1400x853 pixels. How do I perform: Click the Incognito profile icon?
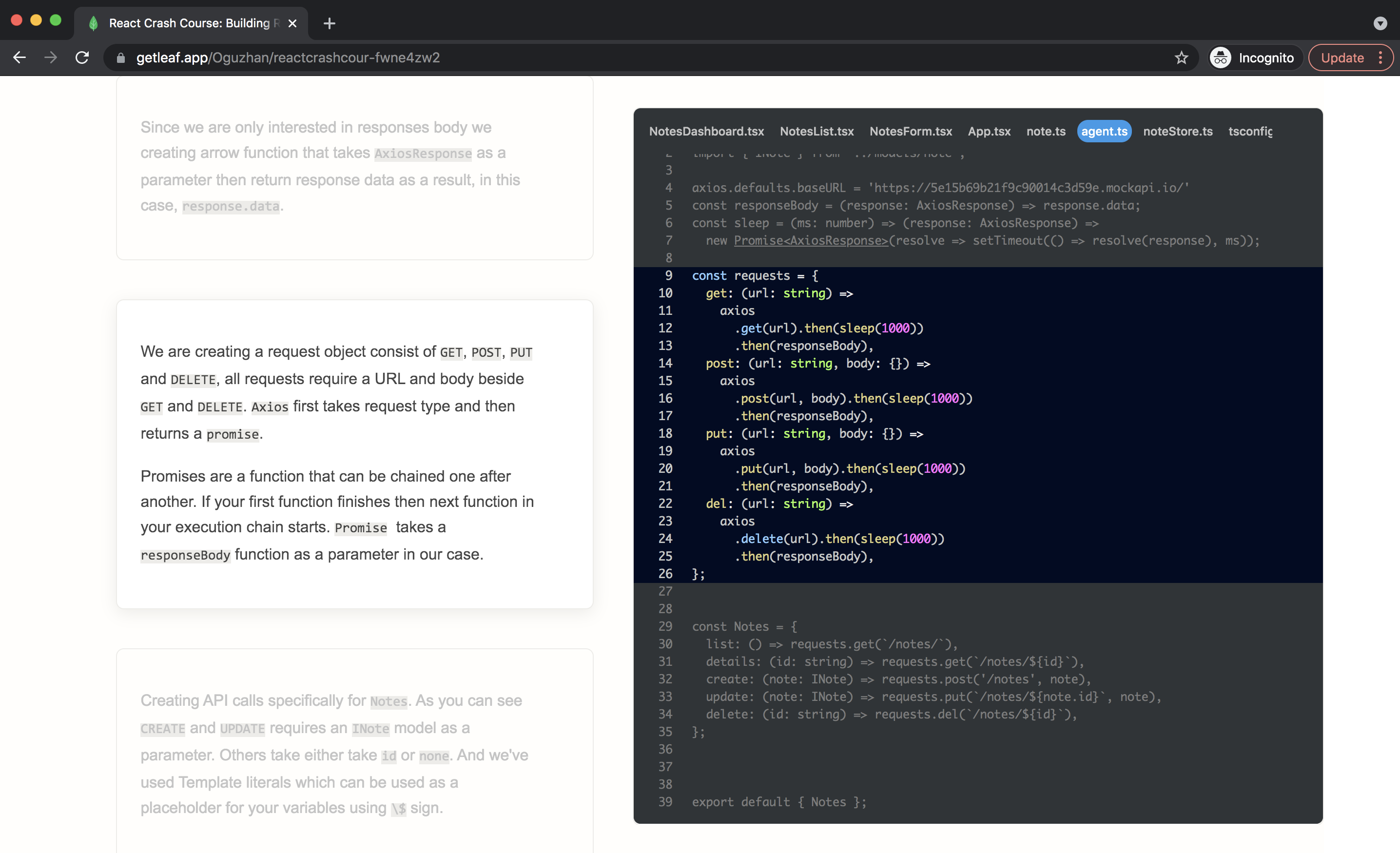pos(1221,58)
